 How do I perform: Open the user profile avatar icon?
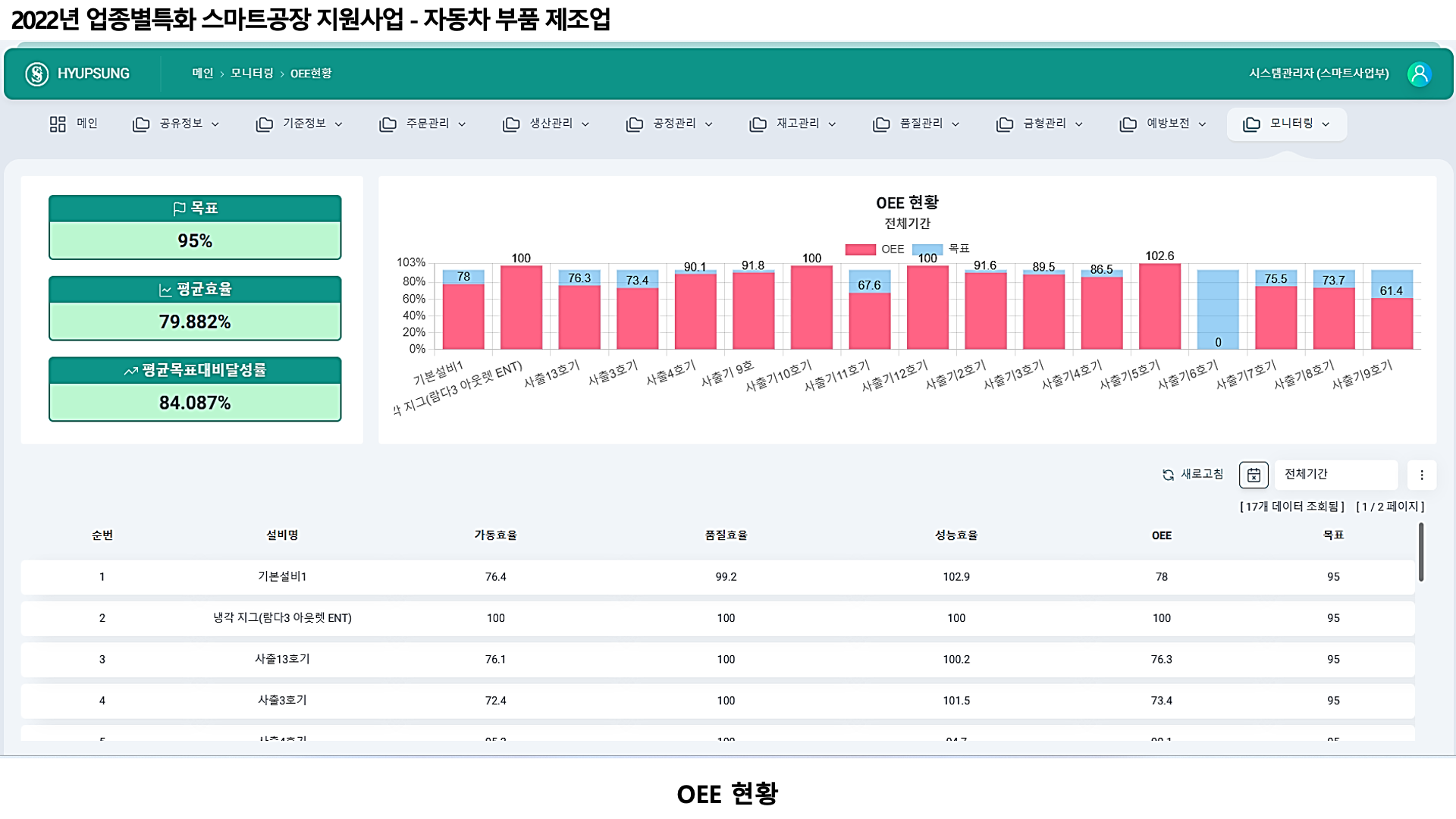(1419, 74)
